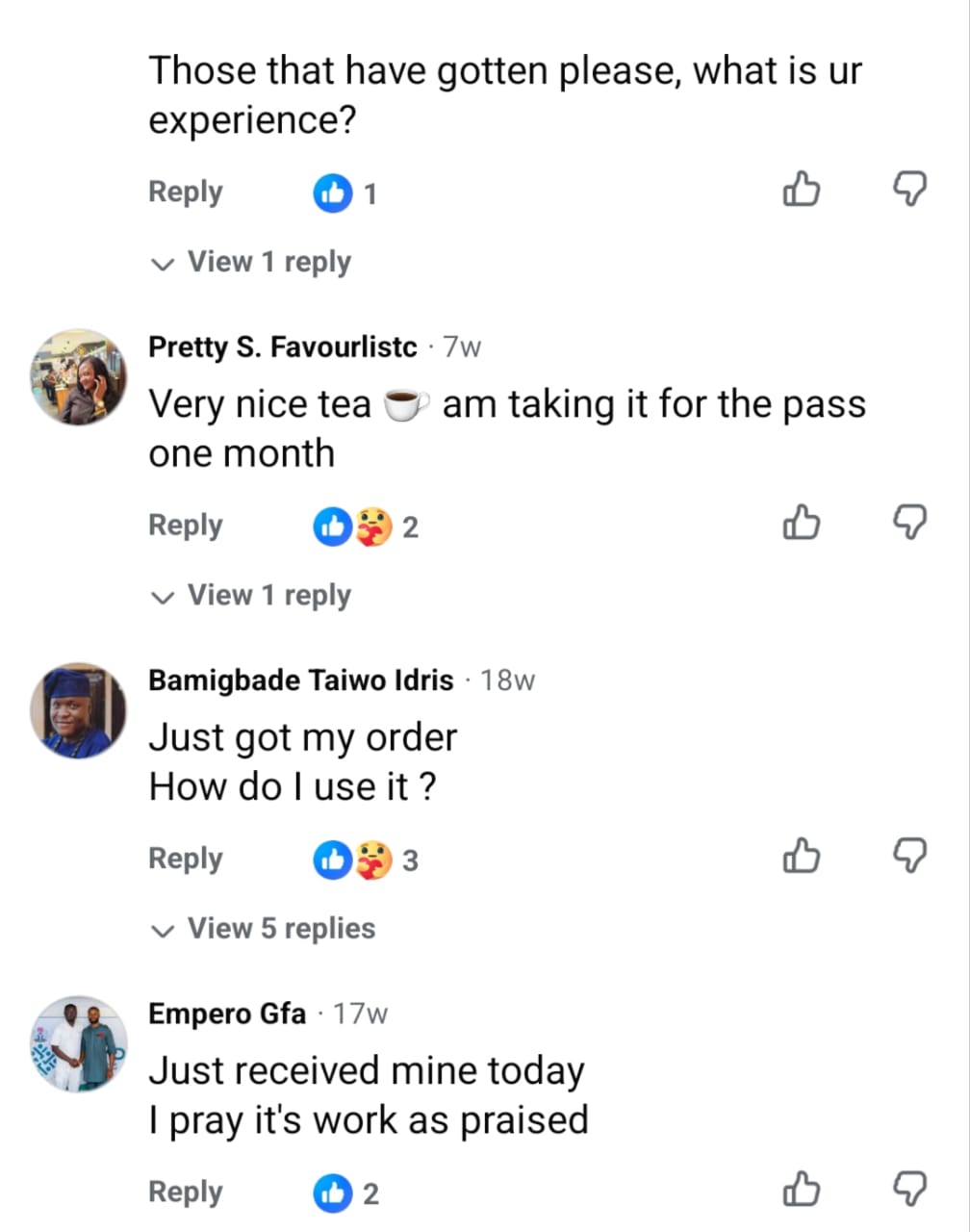The height and width of the screenshot is (1232, 970).
Task: Reply to the 'what is ur experience' comment
Action: [185, 192]
